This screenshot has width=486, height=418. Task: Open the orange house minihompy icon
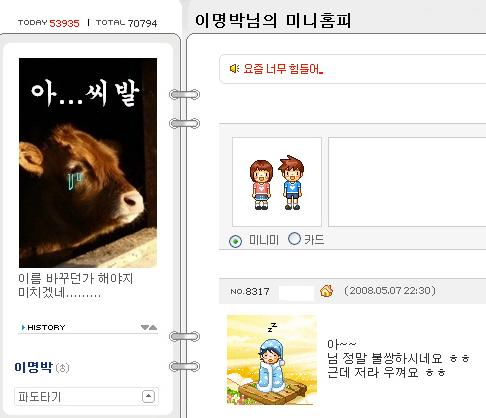[x=326, y=291]
